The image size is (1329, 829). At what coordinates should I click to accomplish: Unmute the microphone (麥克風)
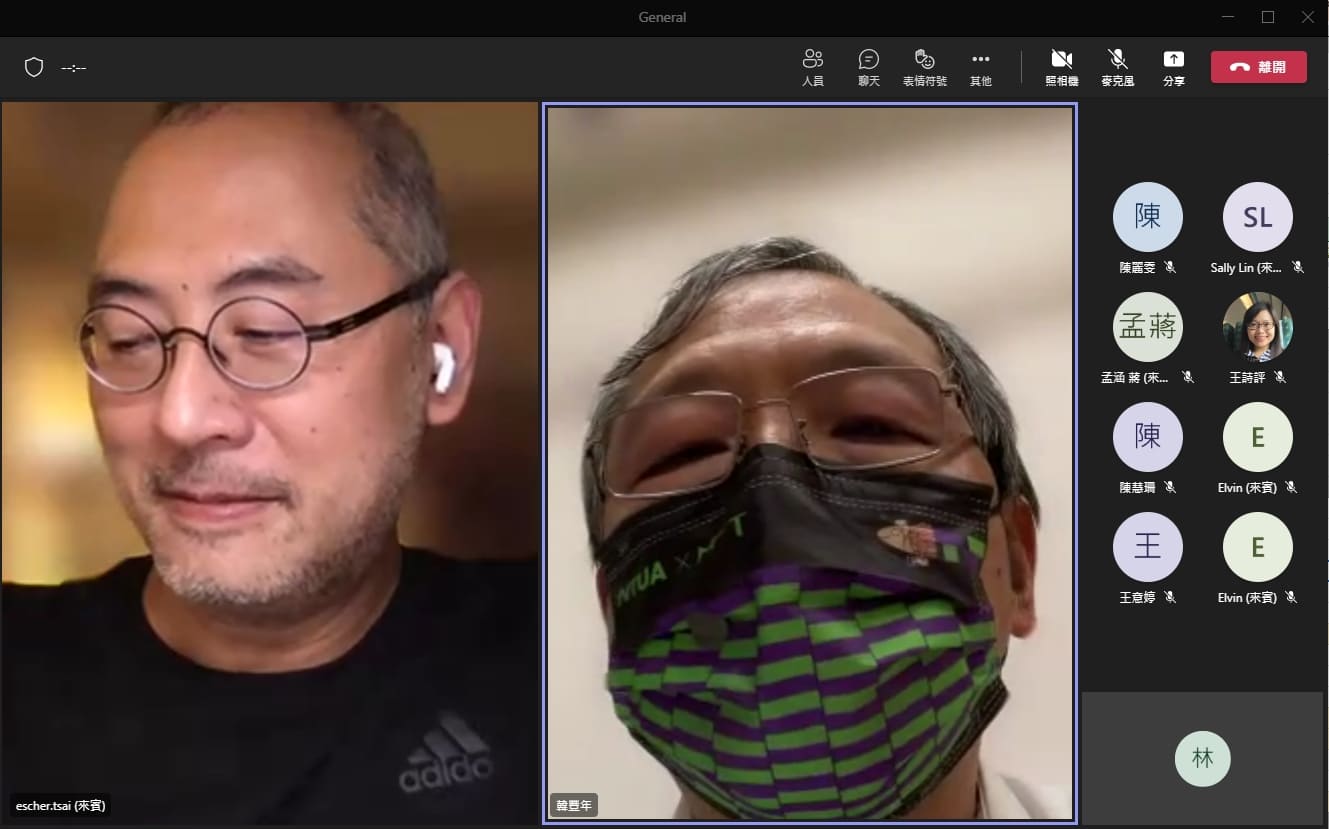click(1117, 67)
